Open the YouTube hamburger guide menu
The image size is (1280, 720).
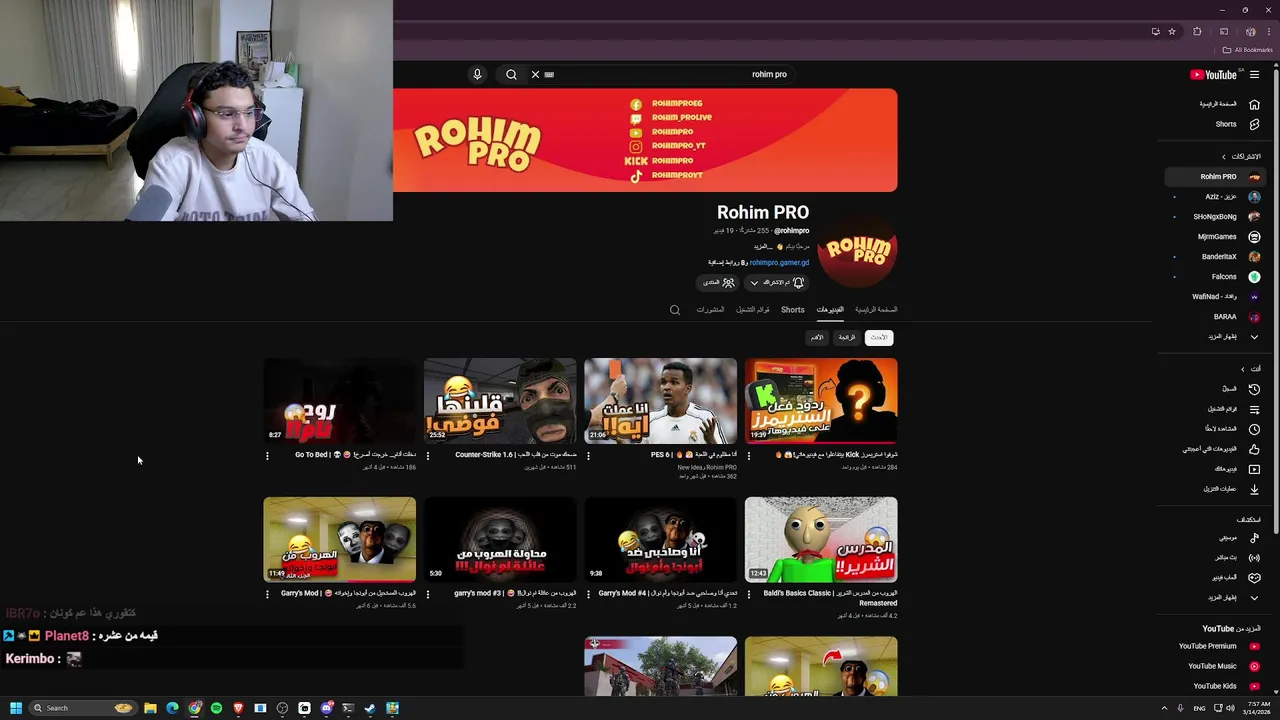(1254, 74)
